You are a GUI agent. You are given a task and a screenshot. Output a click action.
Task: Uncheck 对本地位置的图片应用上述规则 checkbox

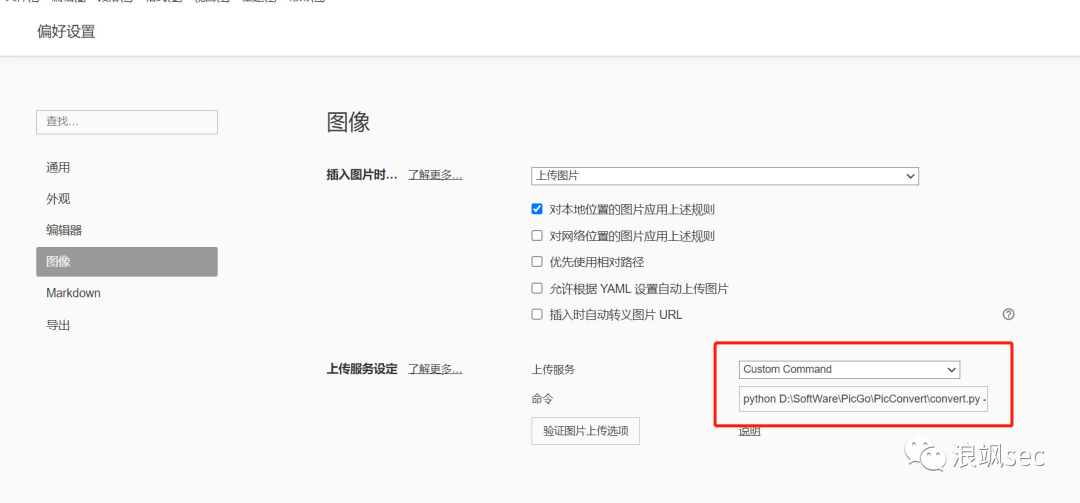coord(537,209)
